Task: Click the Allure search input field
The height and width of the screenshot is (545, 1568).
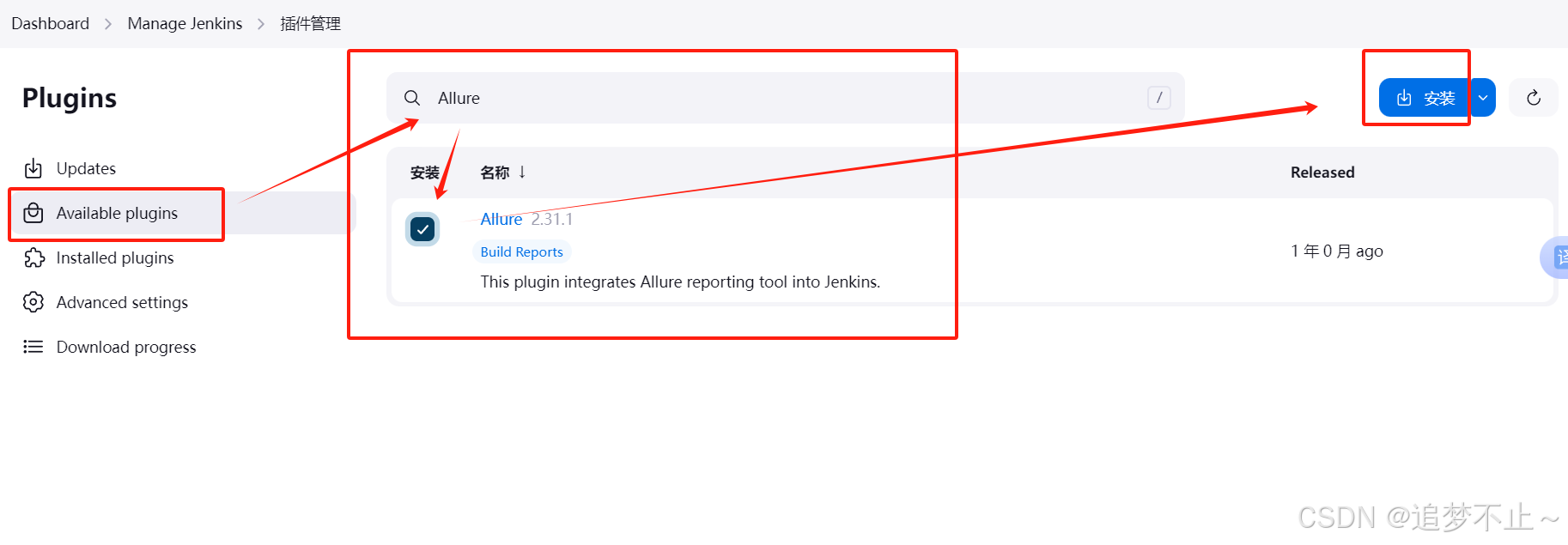Action: pos(786,98)
